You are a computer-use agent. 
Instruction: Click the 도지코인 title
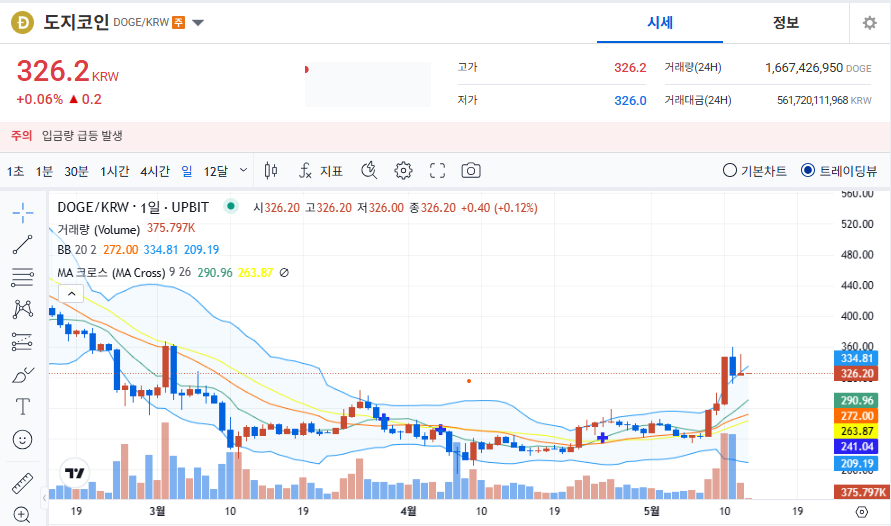[x=76, y=22]
